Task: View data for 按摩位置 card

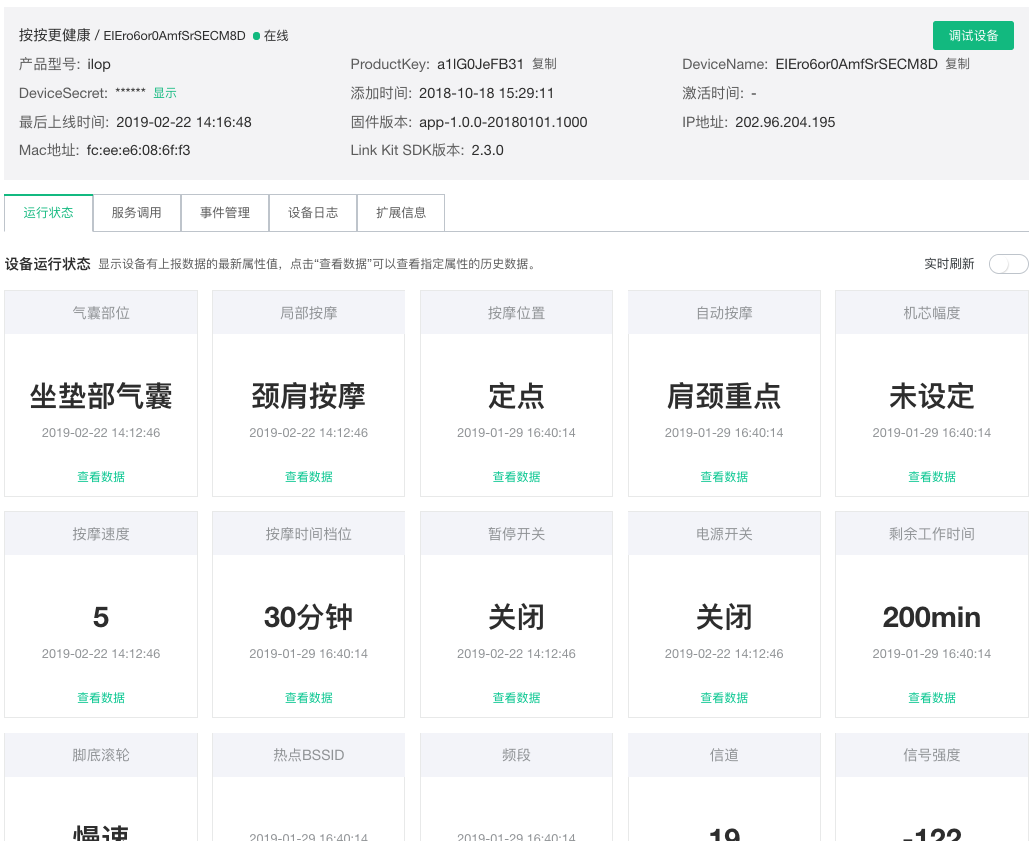Action: coord(516,477)
